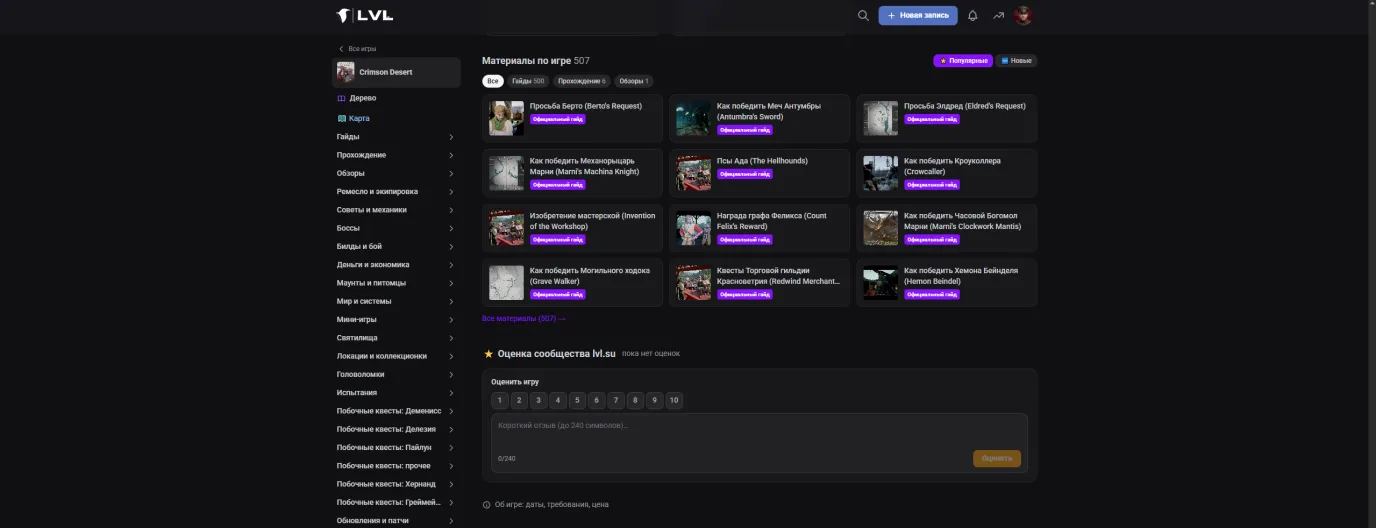Screen dimensions: 1376x528
Task: Click thumbnail of Изобретение мастерской guide
Action: point(506,228)
